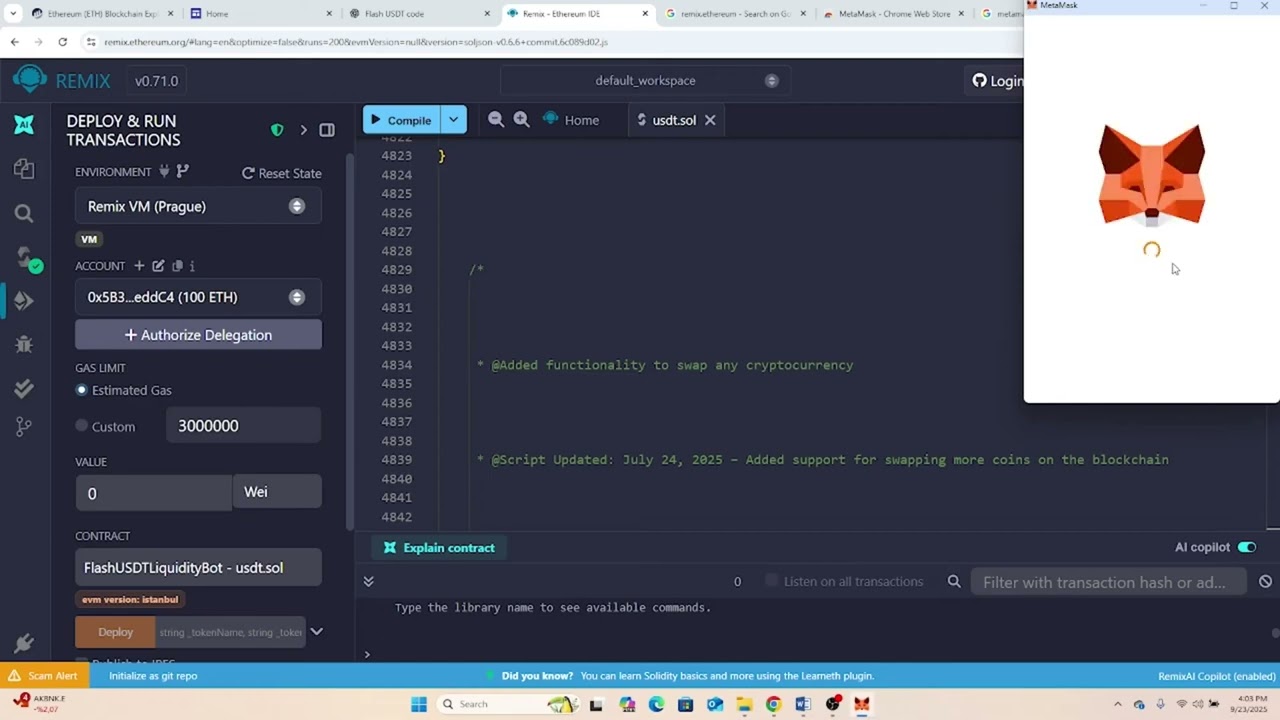
Task: Open the Solidity compiler sidebar icon
Action: coord(27,258)
